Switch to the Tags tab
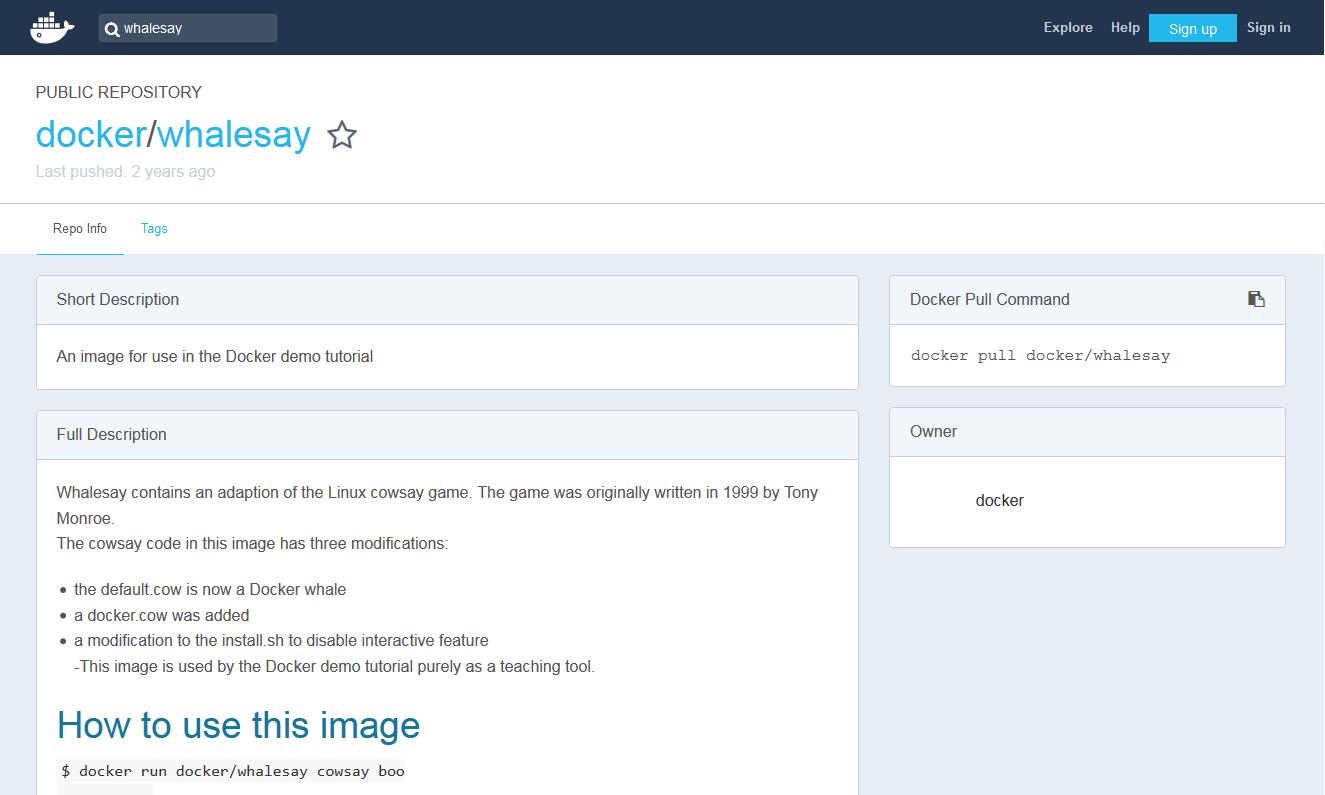Viewport: 1325px width, 795px height. (x=154, y=229)
